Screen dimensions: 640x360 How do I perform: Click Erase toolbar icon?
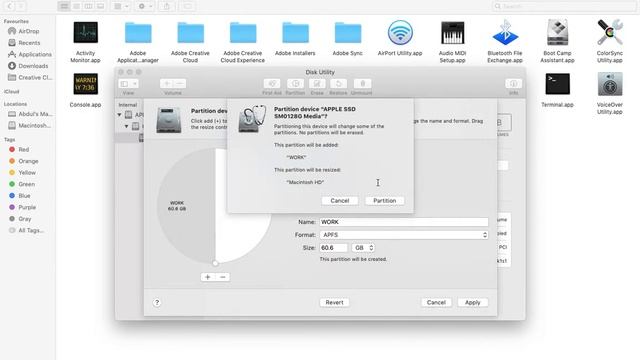[x=317, y=84]
